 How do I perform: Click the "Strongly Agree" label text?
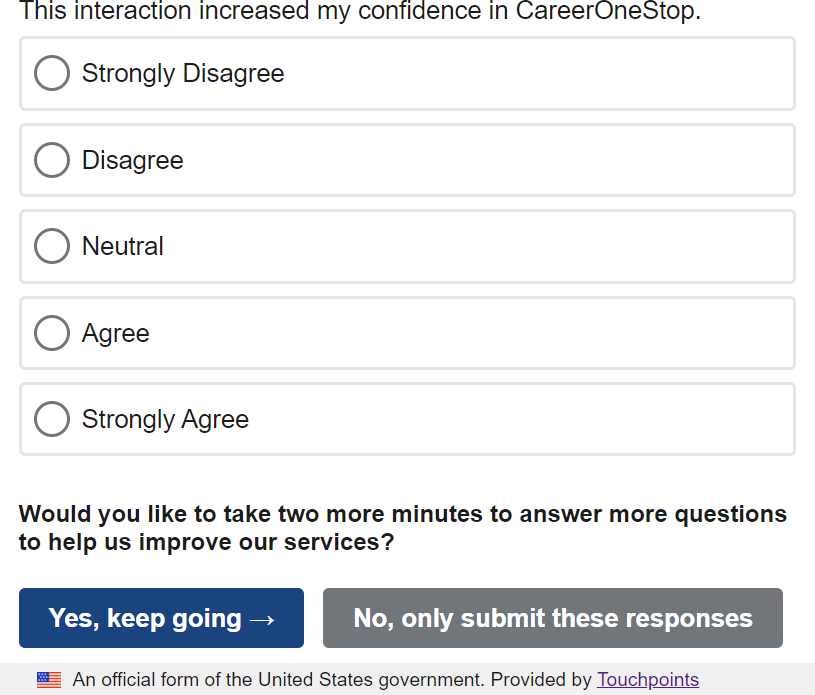[x=165, y=419]
